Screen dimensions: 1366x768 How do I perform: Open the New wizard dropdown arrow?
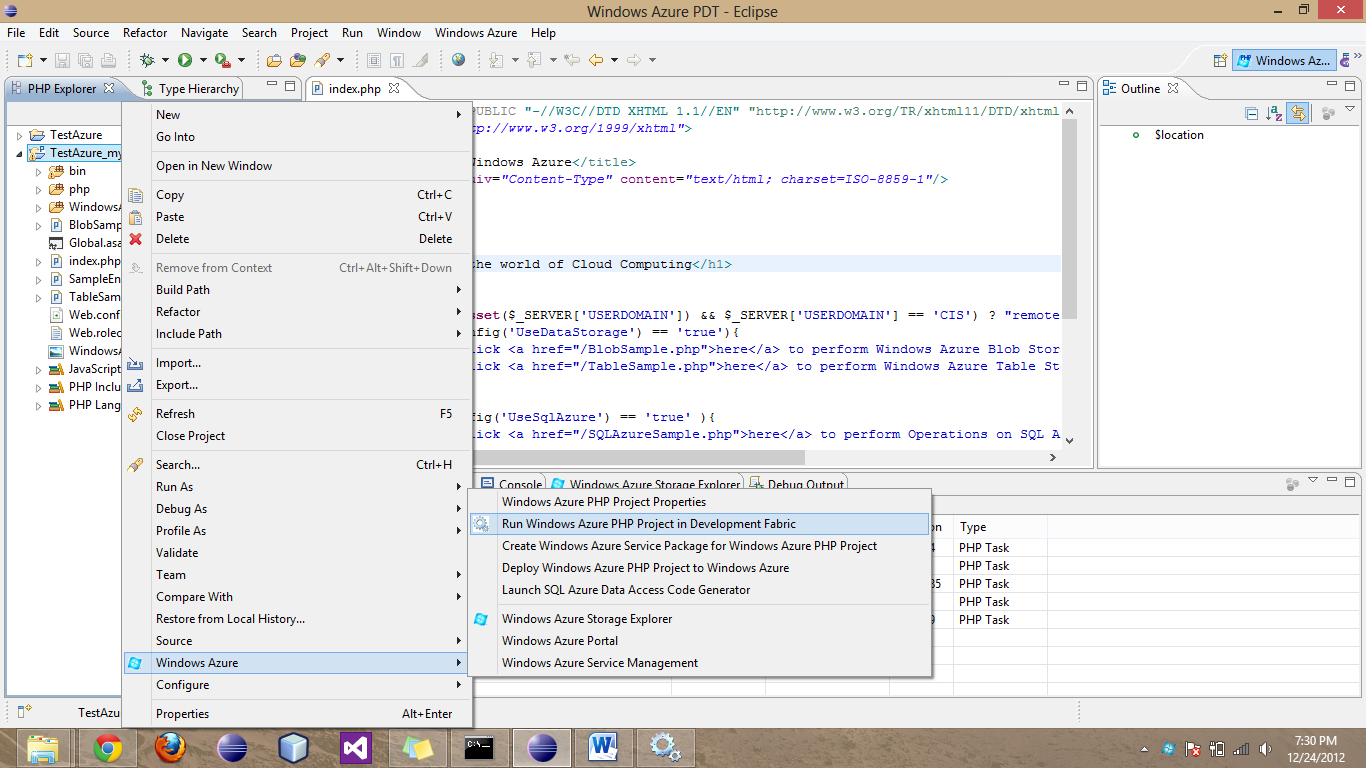click(42, 60)
